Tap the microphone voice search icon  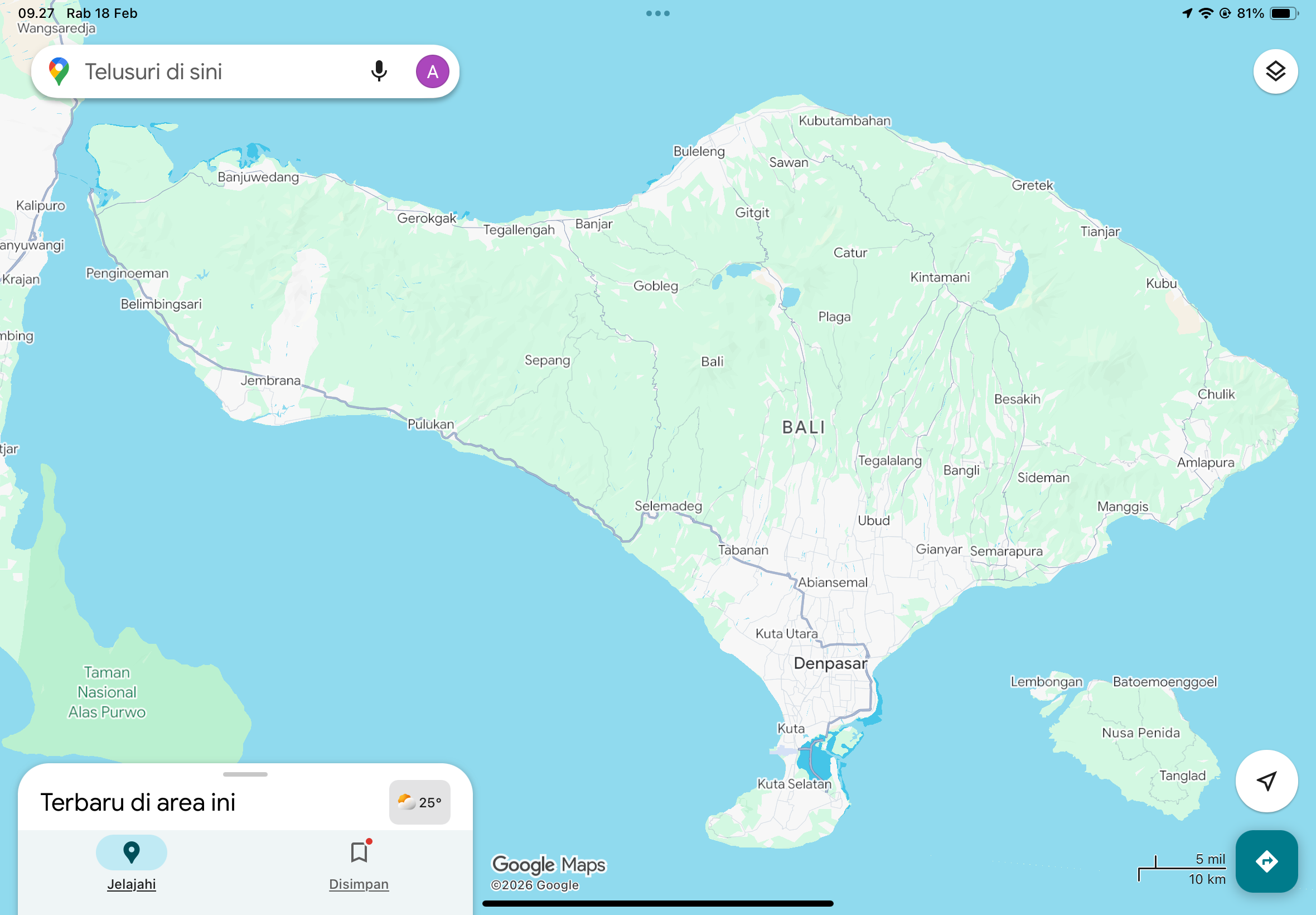coord(379,71)
